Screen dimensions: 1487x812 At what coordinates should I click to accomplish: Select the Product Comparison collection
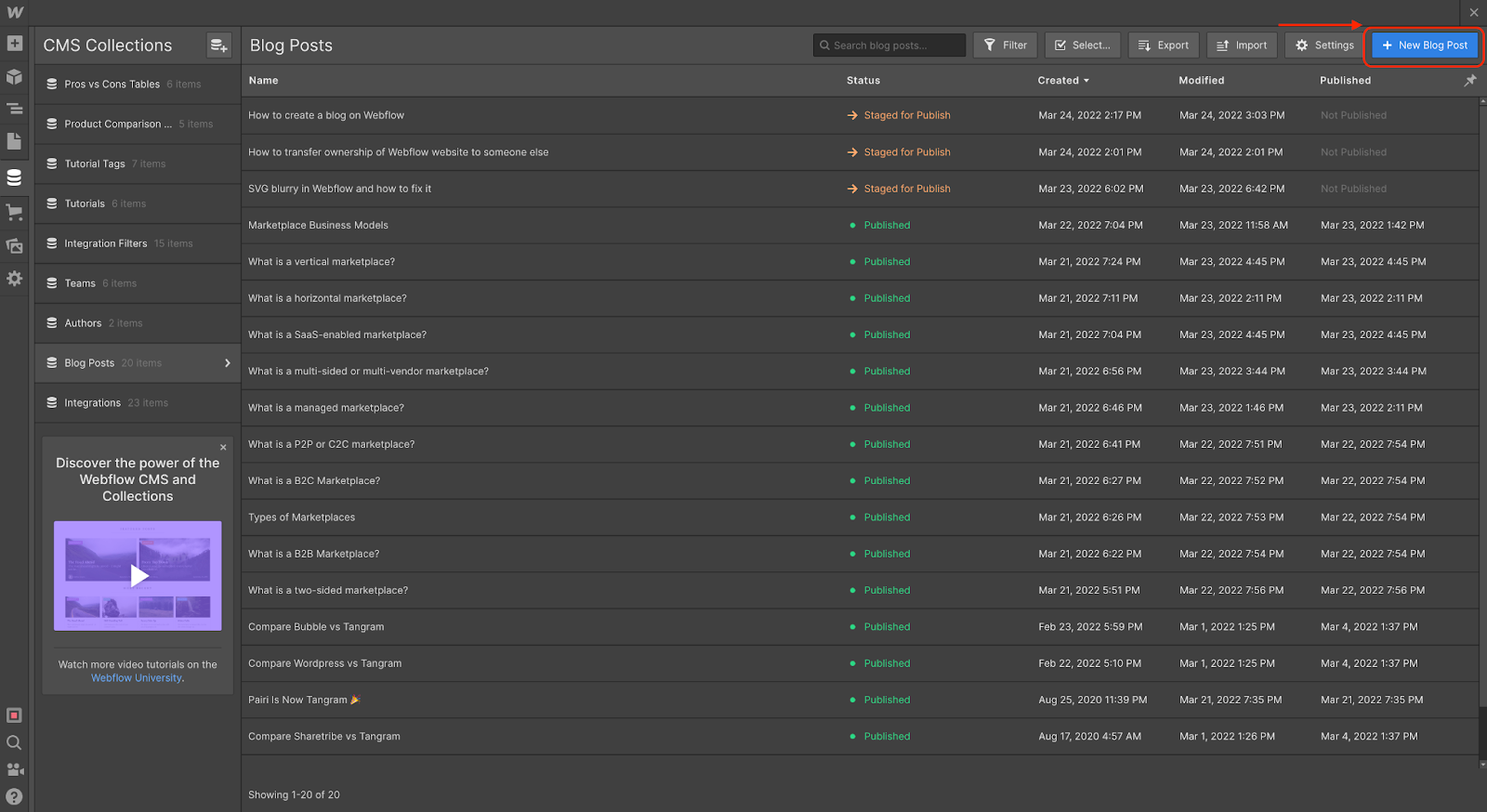coord(138,124)
